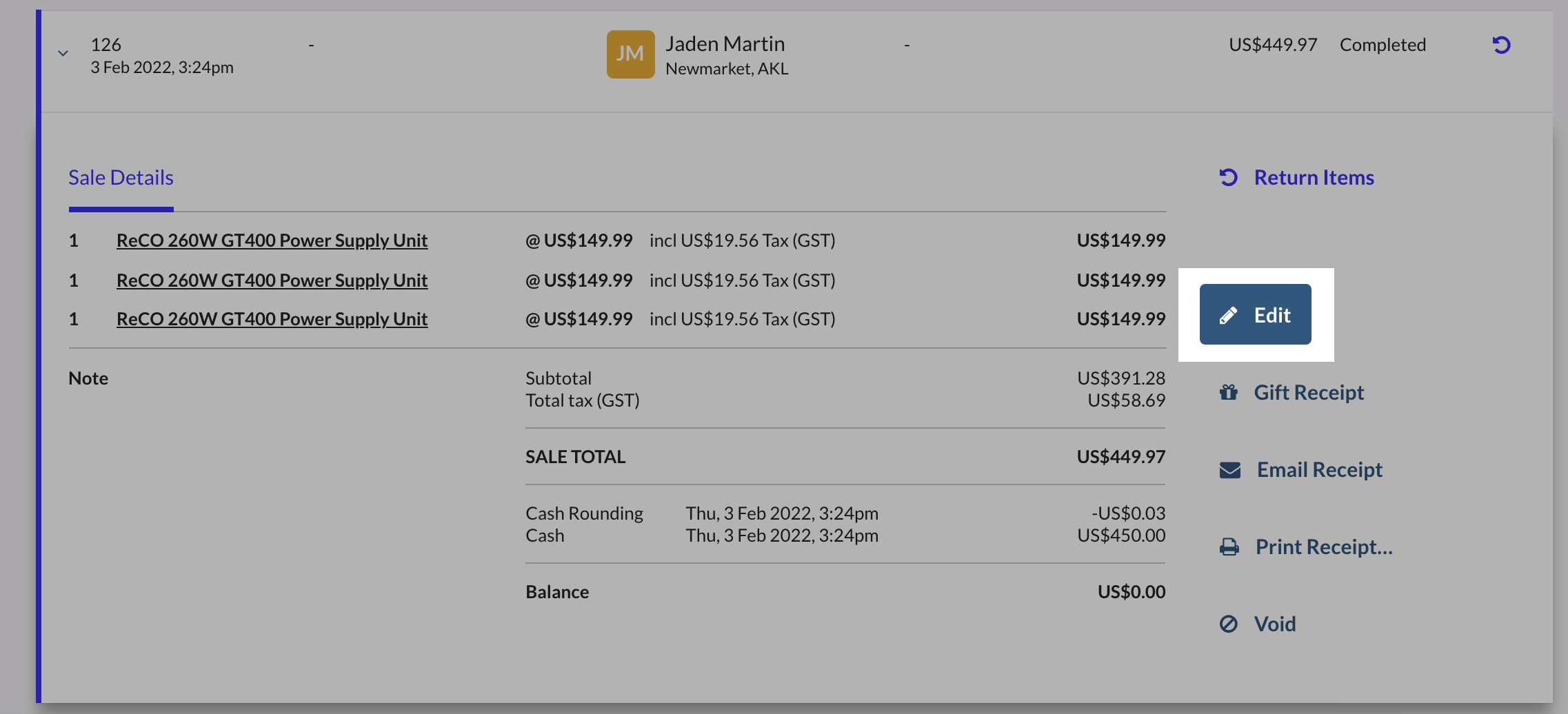The width and height of the screenshot is (1568, 714).
Task: Choose the Gift Receipt text label
Action: 1308,393
